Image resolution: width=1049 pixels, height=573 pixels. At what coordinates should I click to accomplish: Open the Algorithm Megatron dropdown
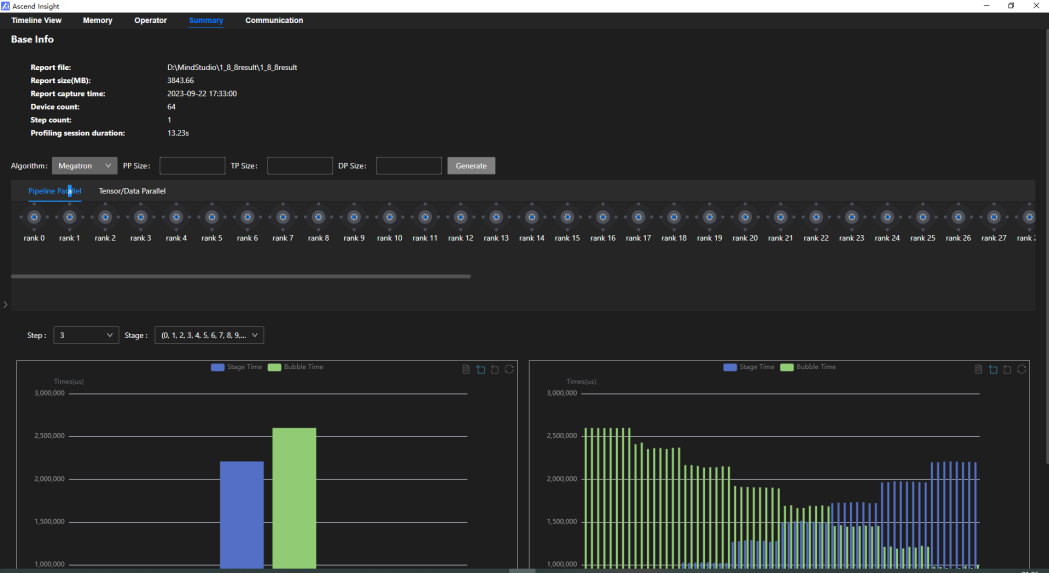tap(84, 166)
